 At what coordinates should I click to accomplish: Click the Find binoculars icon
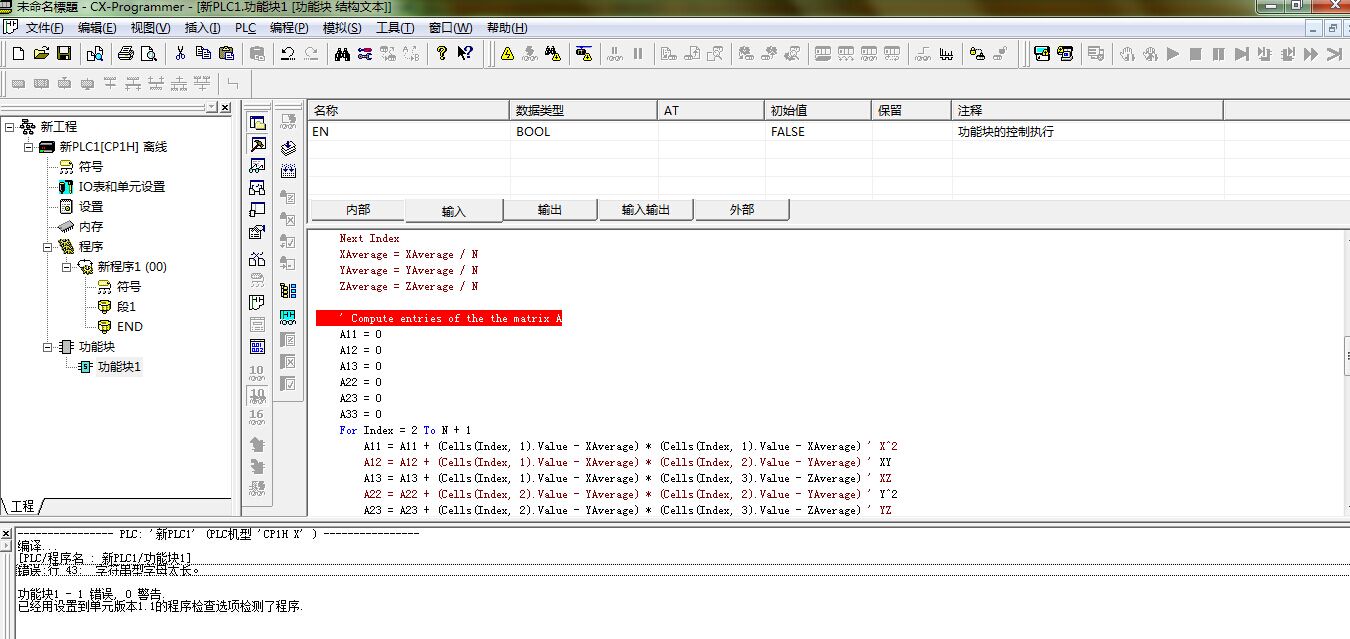coord(342,54)
